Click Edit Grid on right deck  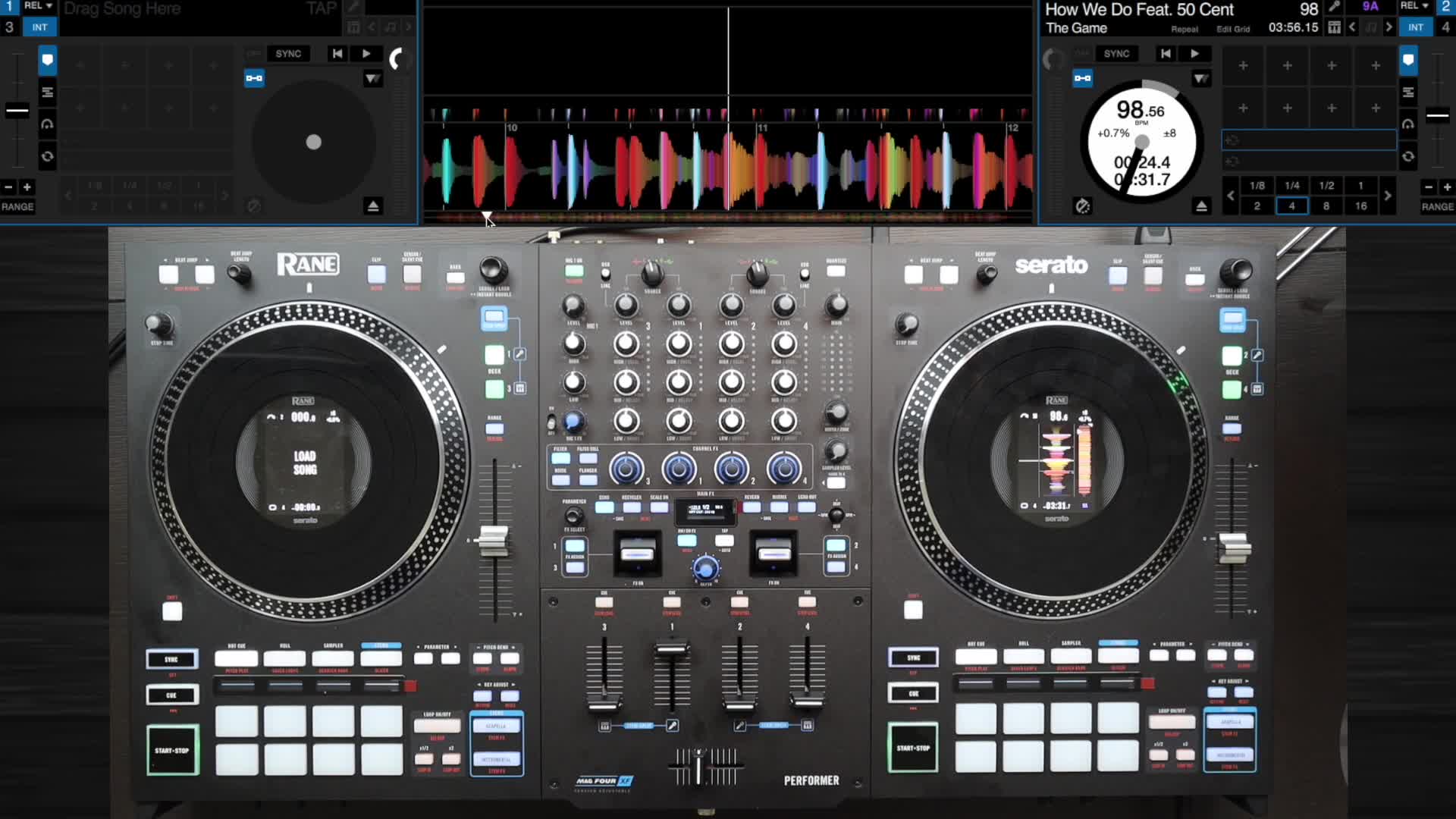pos(1233,30)
